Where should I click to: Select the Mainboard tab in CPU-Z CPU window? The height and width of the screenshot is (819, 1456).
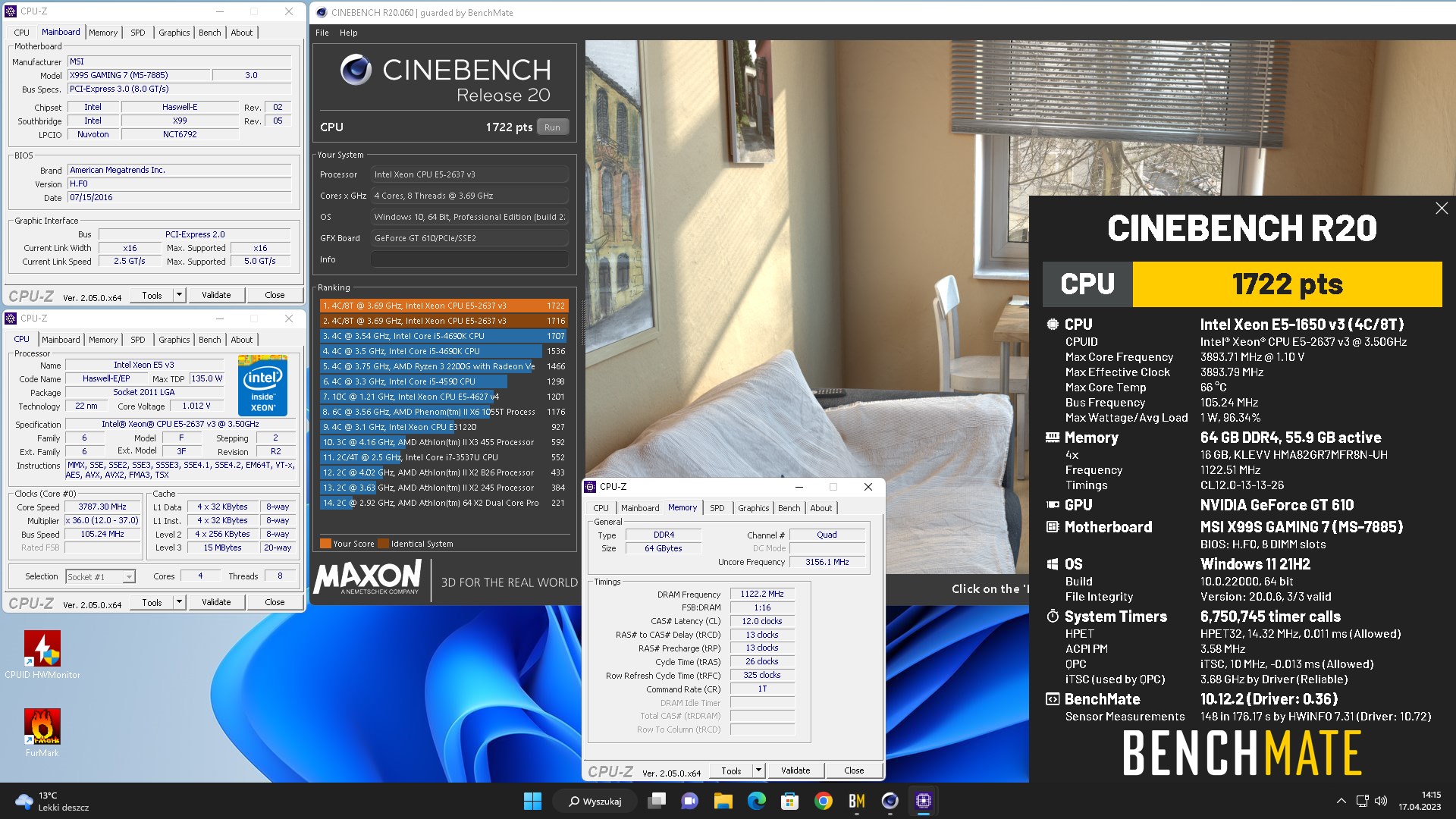coord(61,340)
